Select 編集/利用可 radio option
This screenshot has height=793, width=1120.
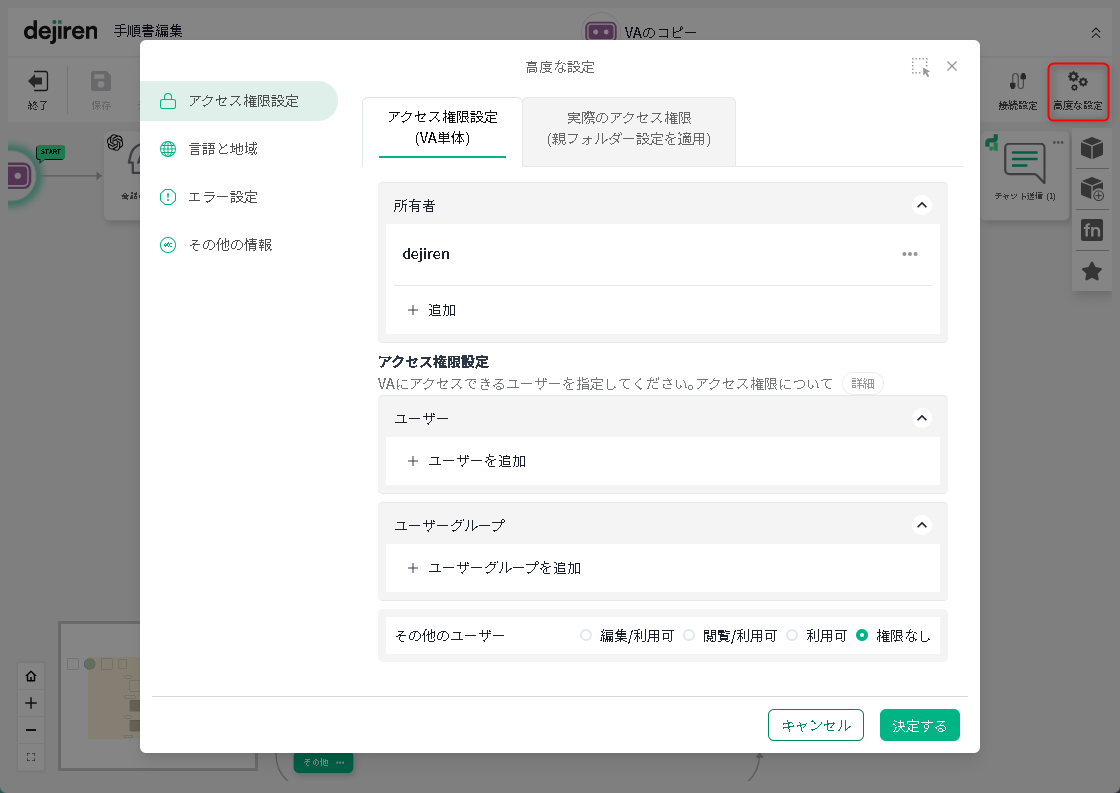586,635
